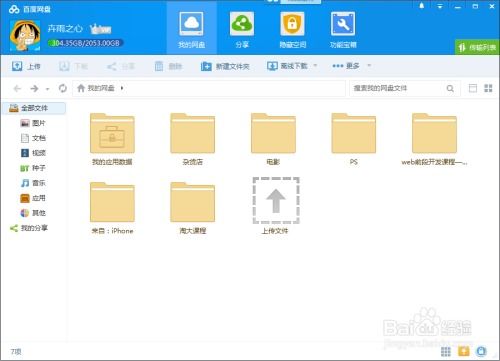Open 我的分享 in the sidebar
Image resolution: width=500 pixels, height=361 pixels.
29,228
